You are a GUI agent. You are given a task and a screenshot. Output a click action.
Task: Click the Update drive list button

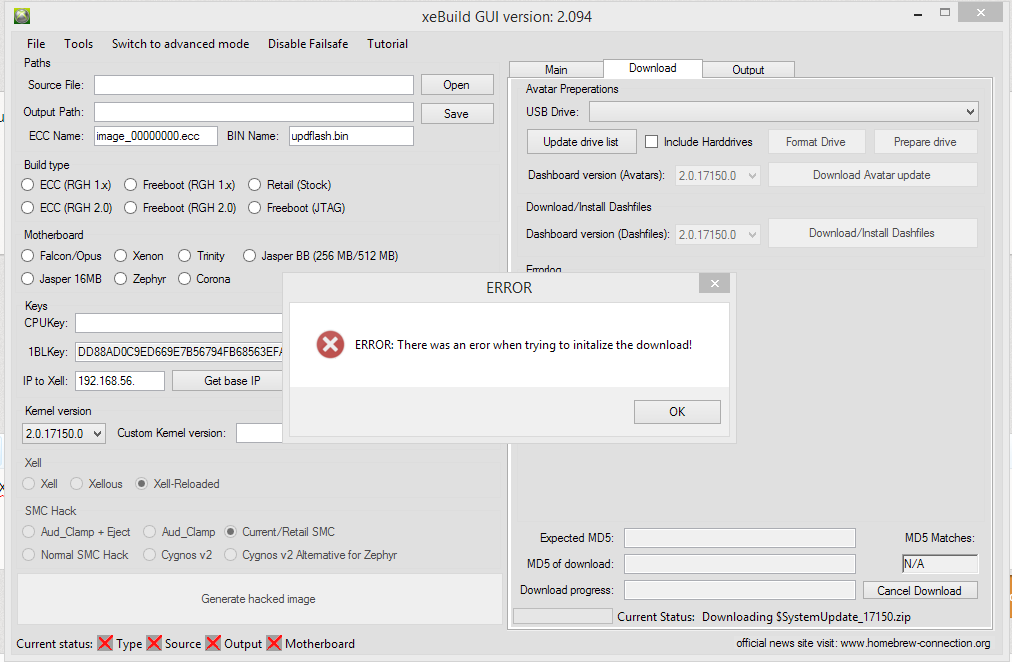(582, 142)
